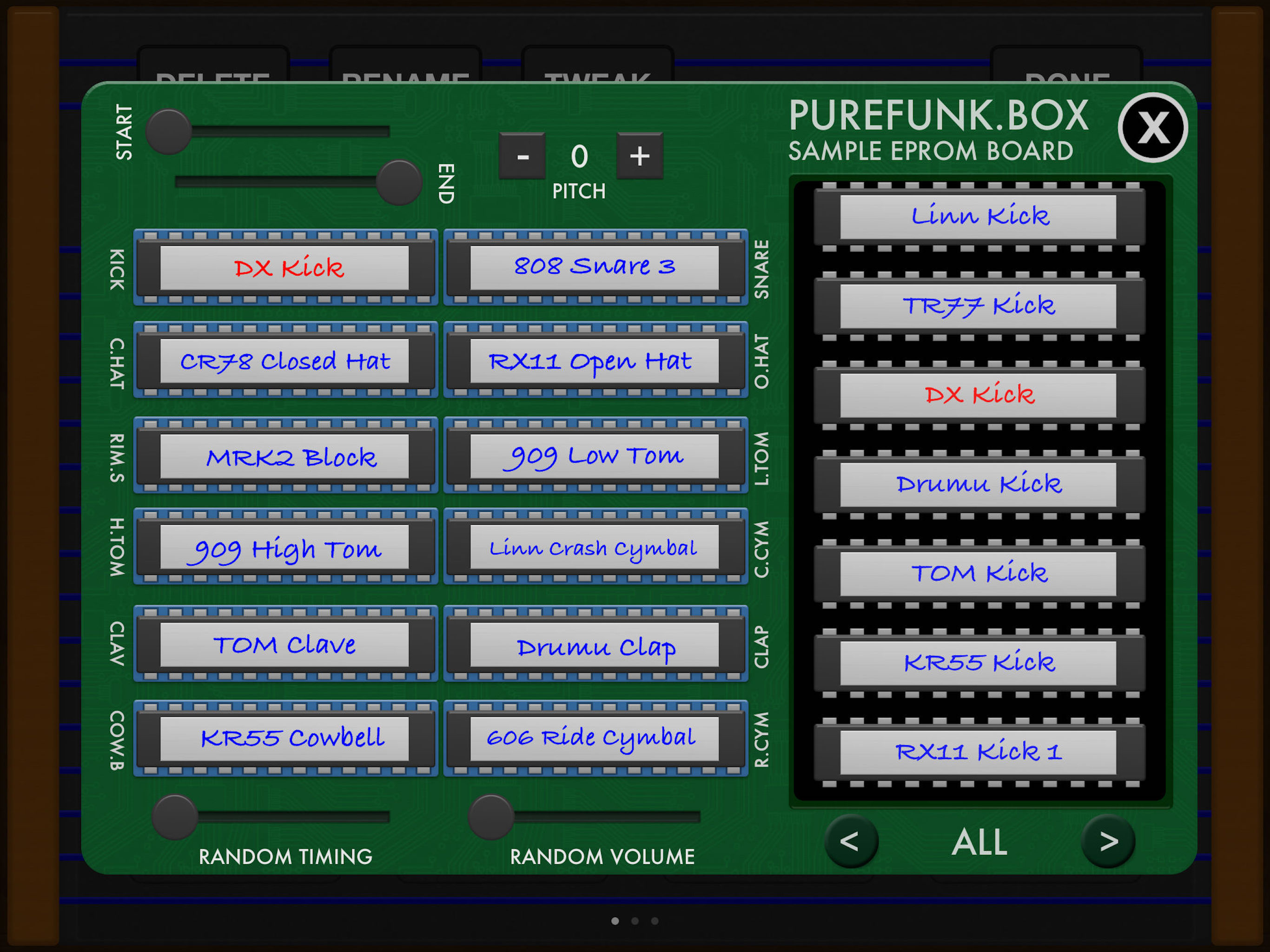The image size is (1270, 952).
Task: Click the Random Timing slider knob
Action: pos(174,816)
